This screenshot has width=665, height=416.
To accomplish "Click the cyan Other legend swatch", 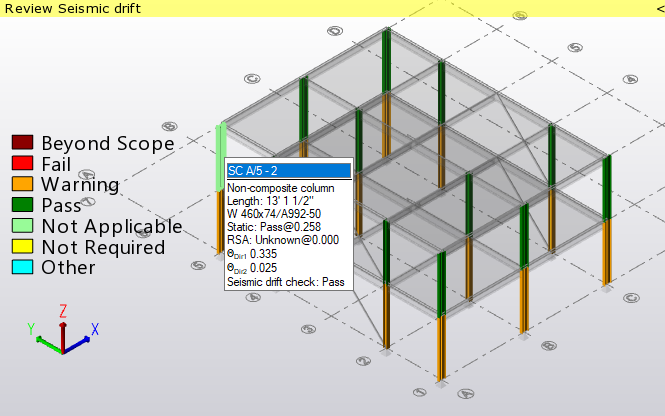I will pos(22,268).
